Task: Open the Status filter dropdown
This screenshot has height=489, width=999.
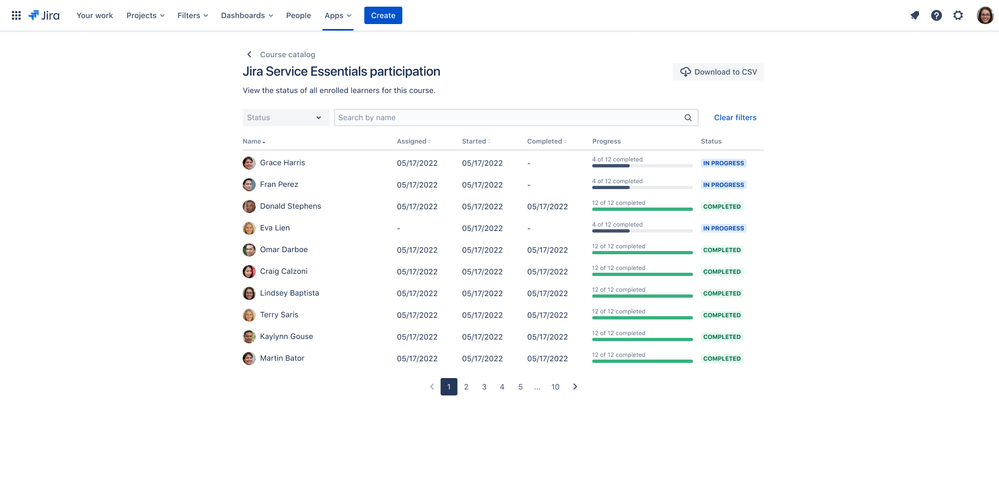Action: 285,118
